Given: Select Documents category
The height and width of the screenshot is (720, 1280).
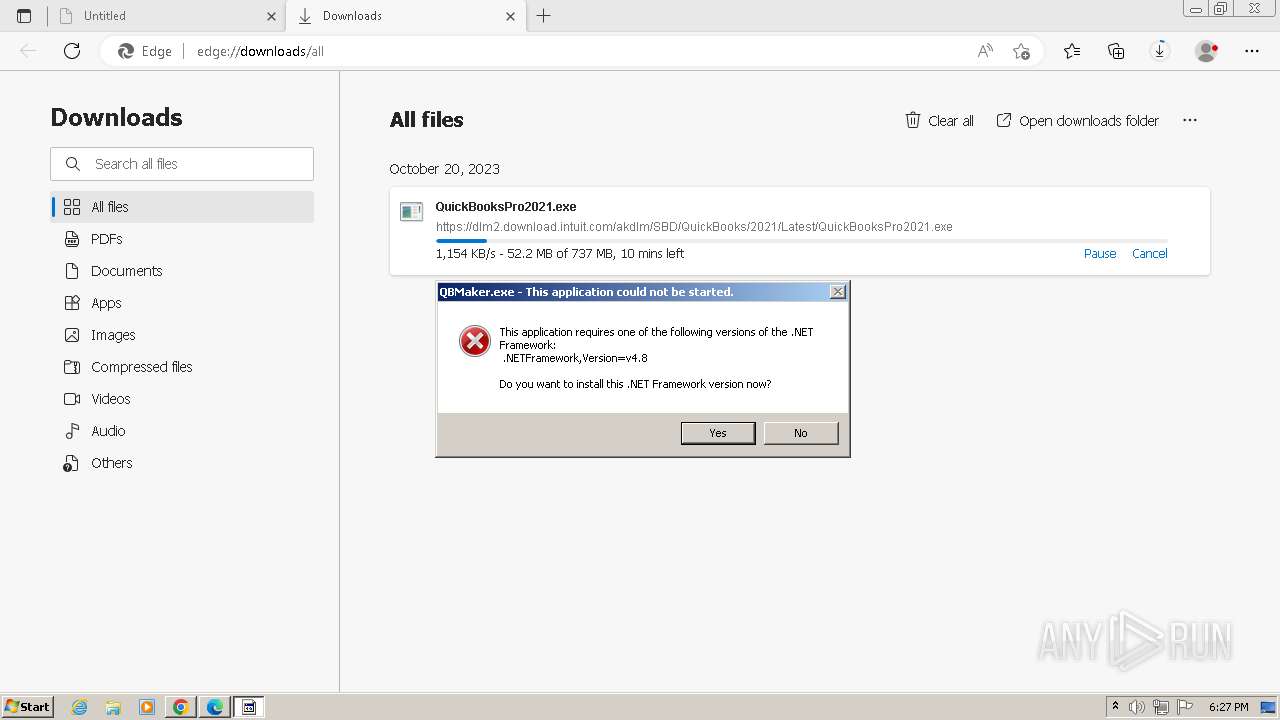Looking at the screenshot, I should tap(182, 271).
